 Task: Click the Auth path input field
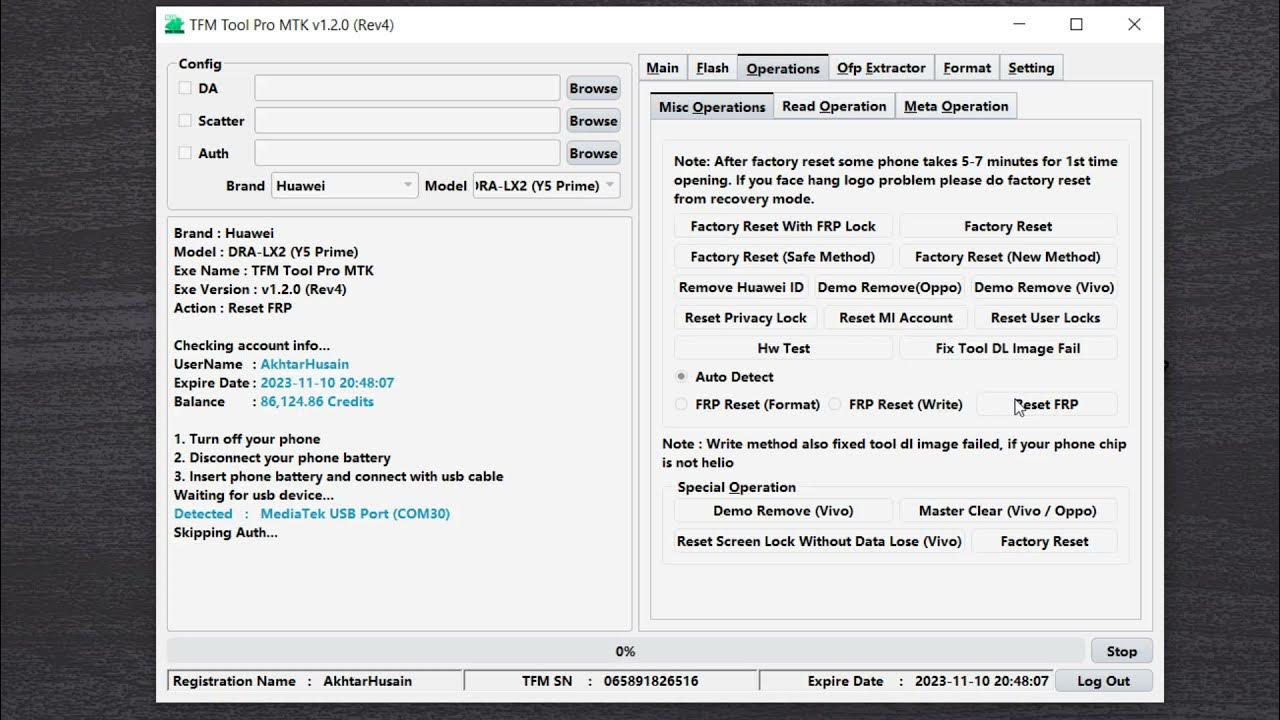click(x=407, y=153)
